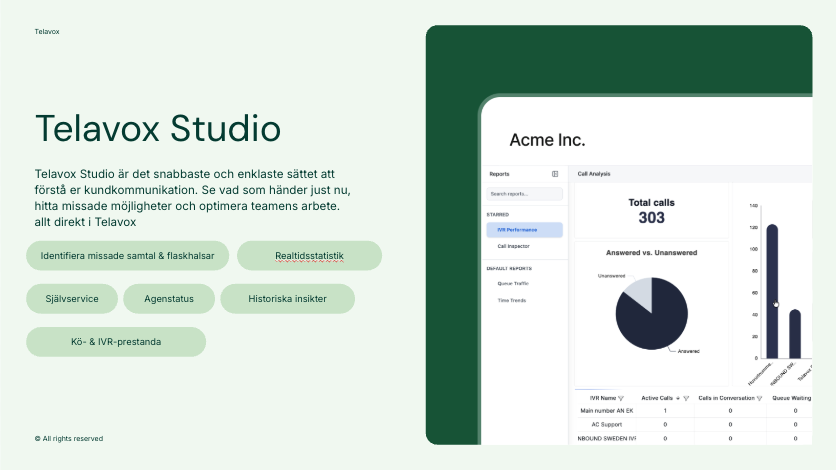
Task: Click the Realtidsstatistik pill
Action: [309, 256]
